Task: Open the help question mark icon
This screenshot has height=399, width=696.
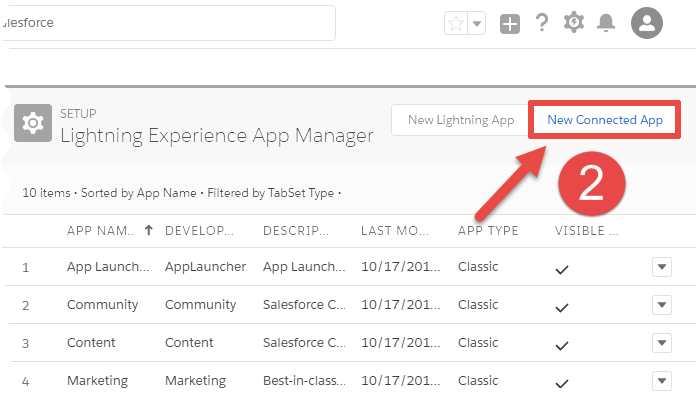Action: pyautogui.click(x=542, y=23)
